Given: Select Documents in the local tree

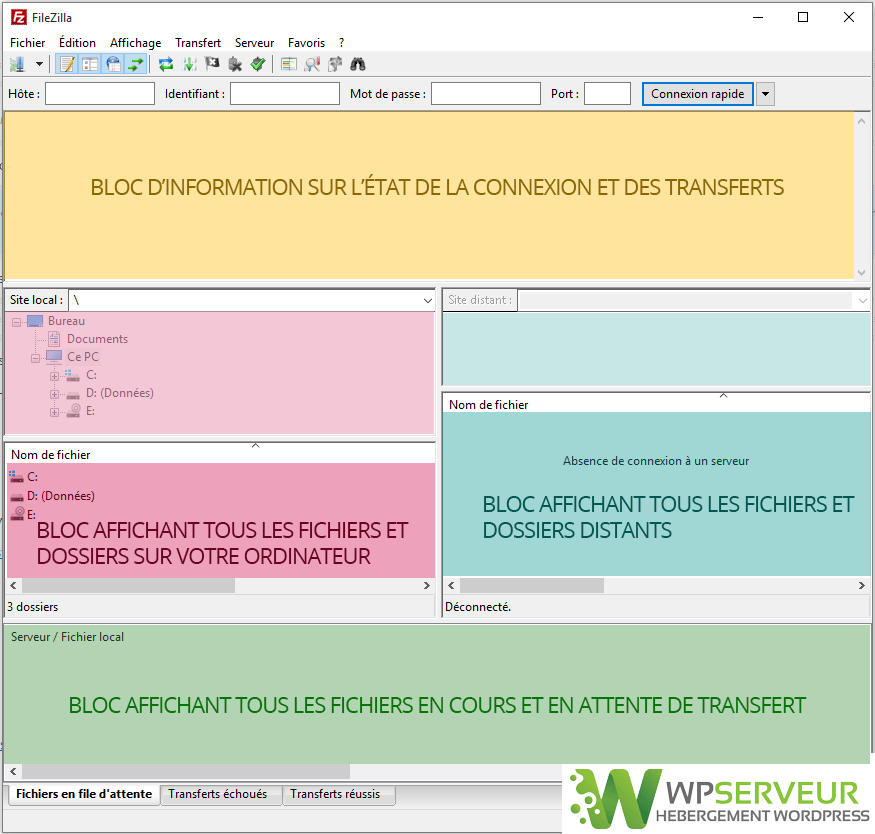Looking at the screenshot, I should [97, 339].
